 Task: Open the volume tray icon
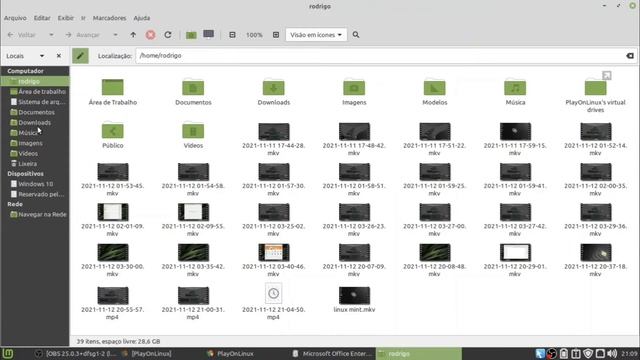612,353
